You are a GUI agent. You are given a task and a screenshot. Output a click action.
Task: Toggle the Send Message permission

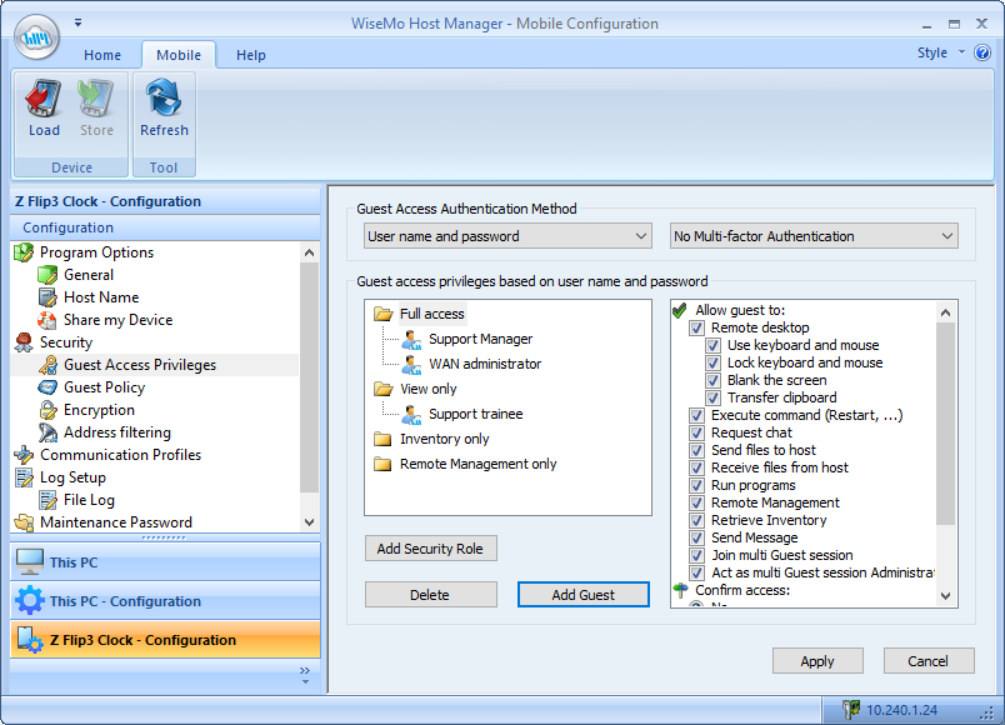[x=697, y=537]
